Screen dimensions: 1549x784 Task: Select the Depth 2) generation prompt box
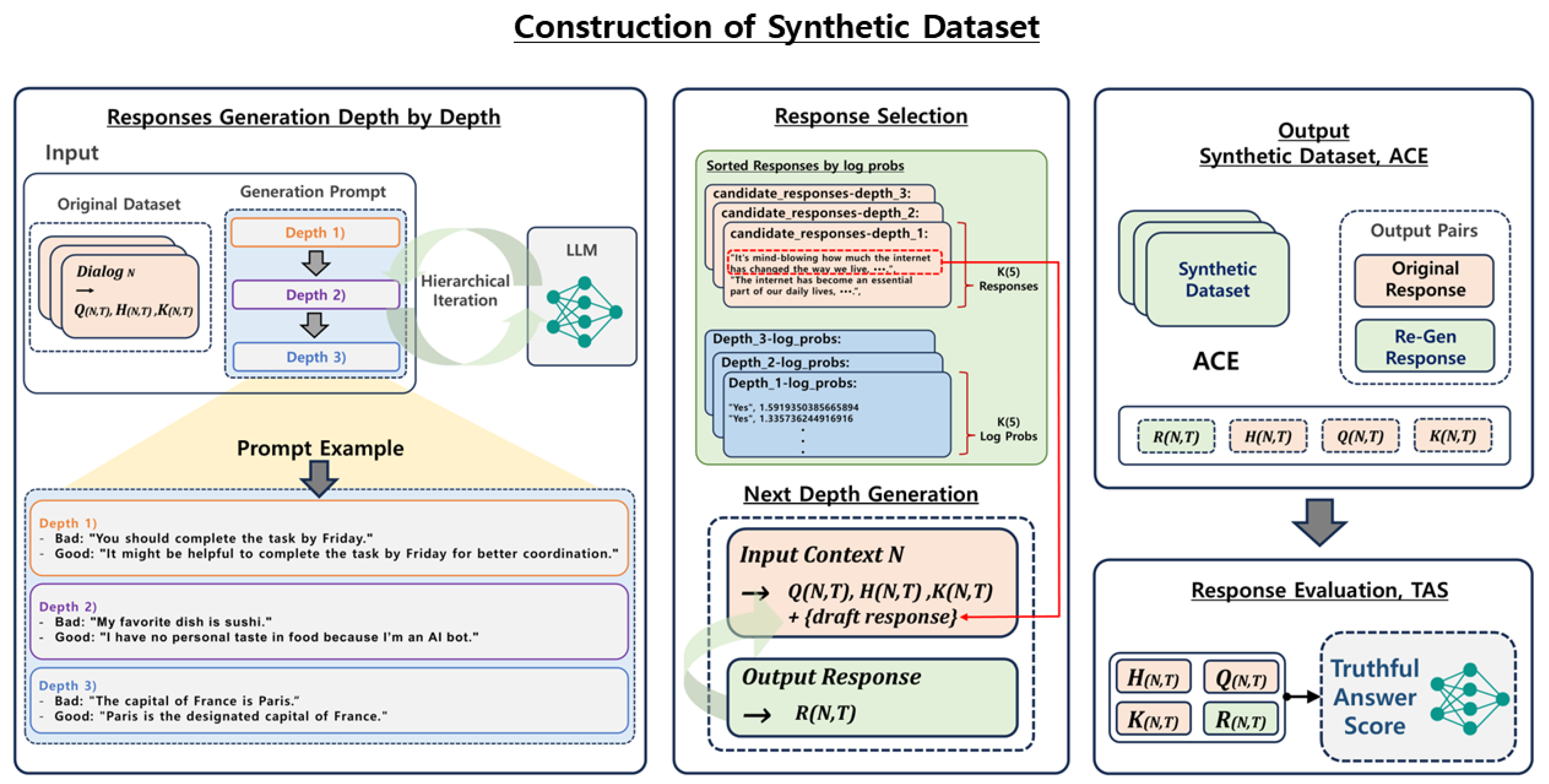click(316, 295)
